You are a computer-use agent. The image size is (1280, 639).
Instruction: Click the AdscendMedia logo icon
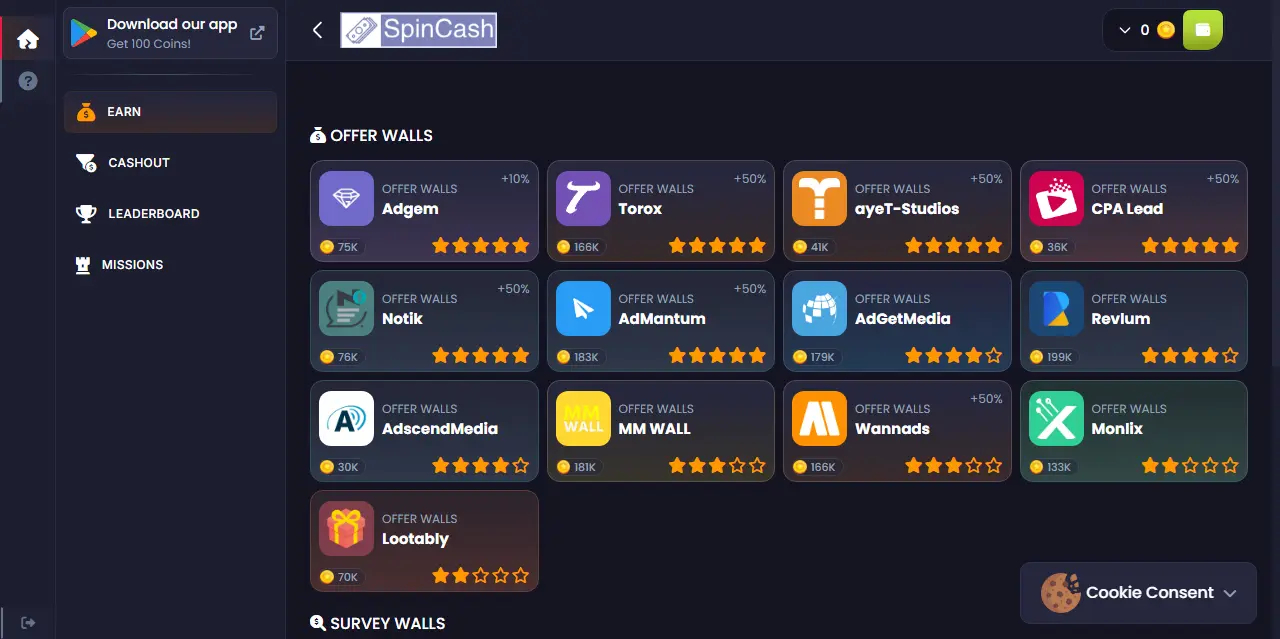pos(346,418)
